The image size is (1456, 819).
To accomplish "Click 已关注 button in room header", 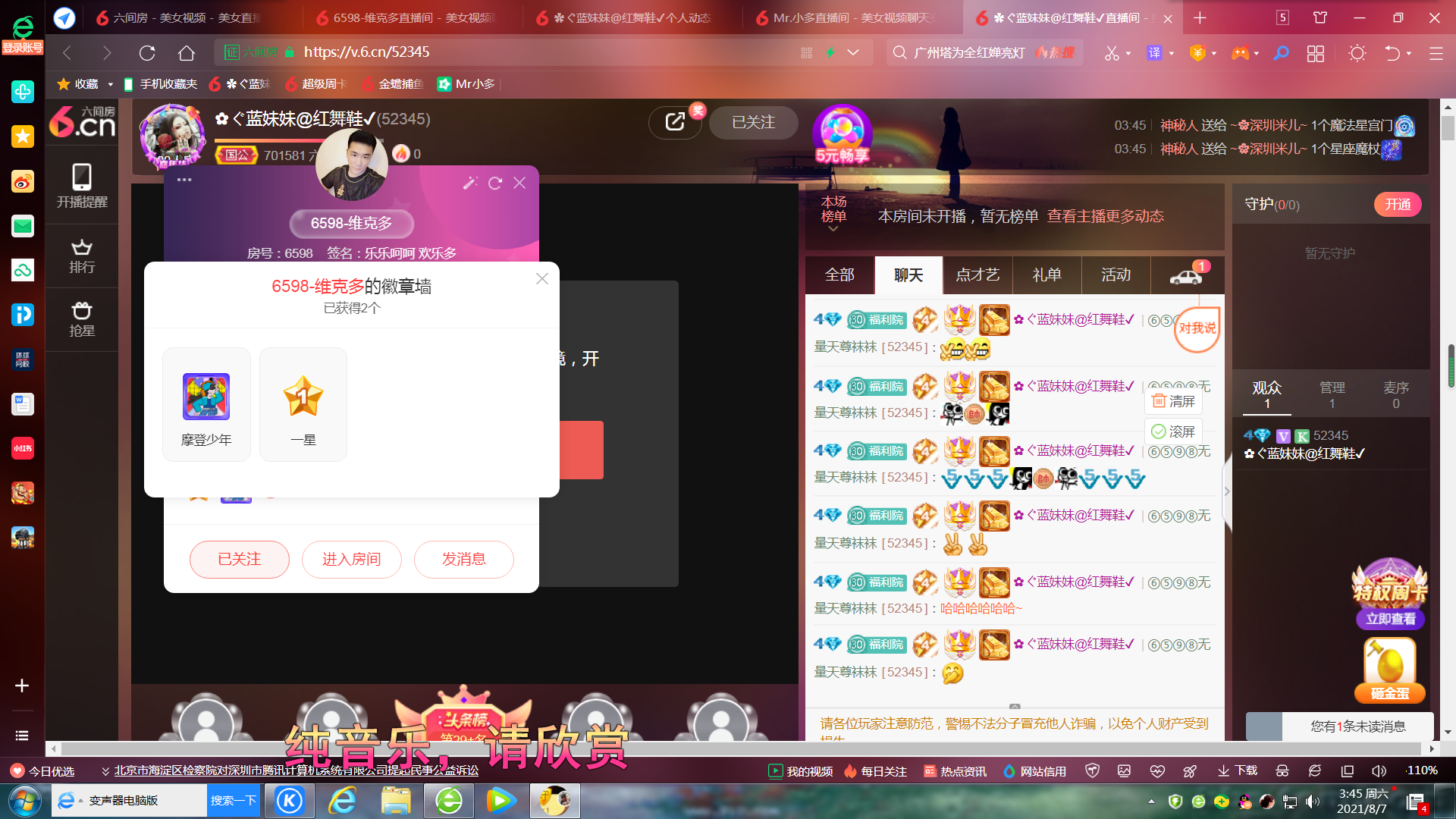I will click(x=753, y=122).
